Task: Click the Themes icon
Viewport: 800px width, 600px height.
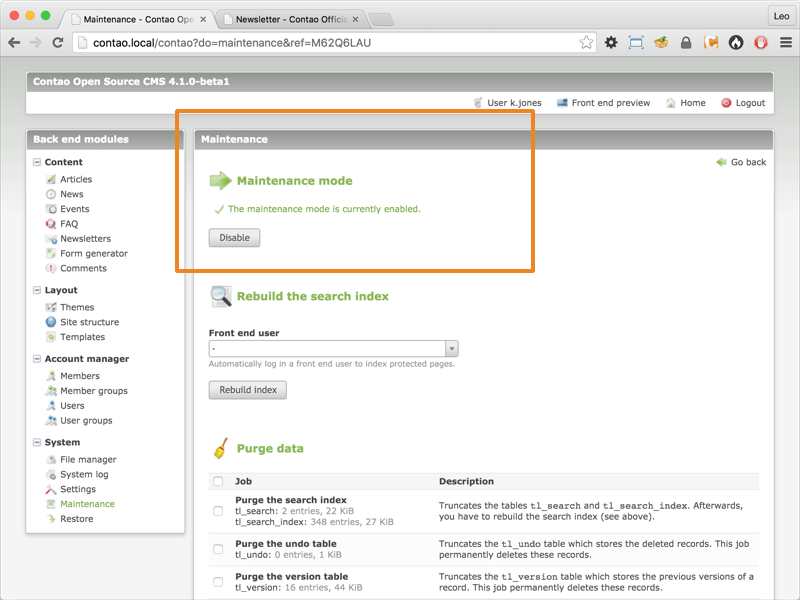Action: [51, 307]
